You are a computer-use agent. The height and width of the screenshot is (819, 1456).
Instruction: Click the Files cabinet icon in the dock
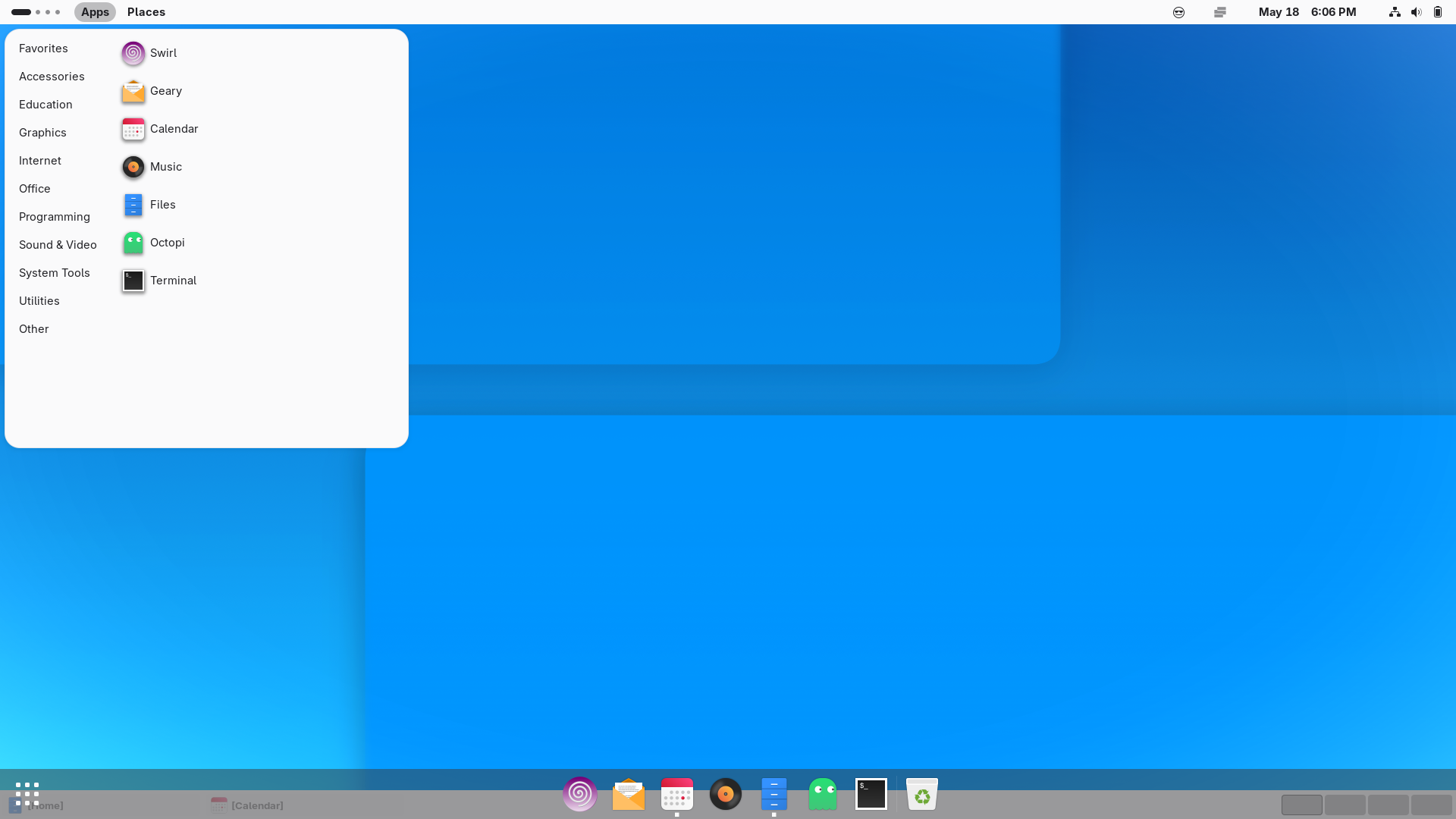point(774,794)
